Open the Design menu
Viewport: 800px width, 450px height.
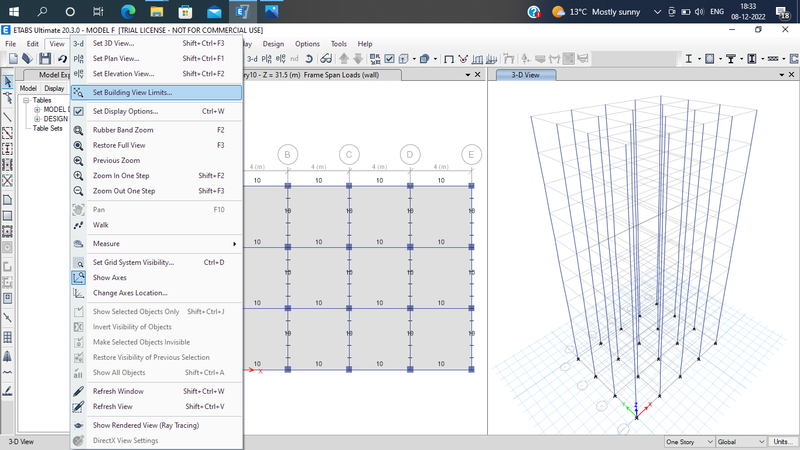point(273,44)
